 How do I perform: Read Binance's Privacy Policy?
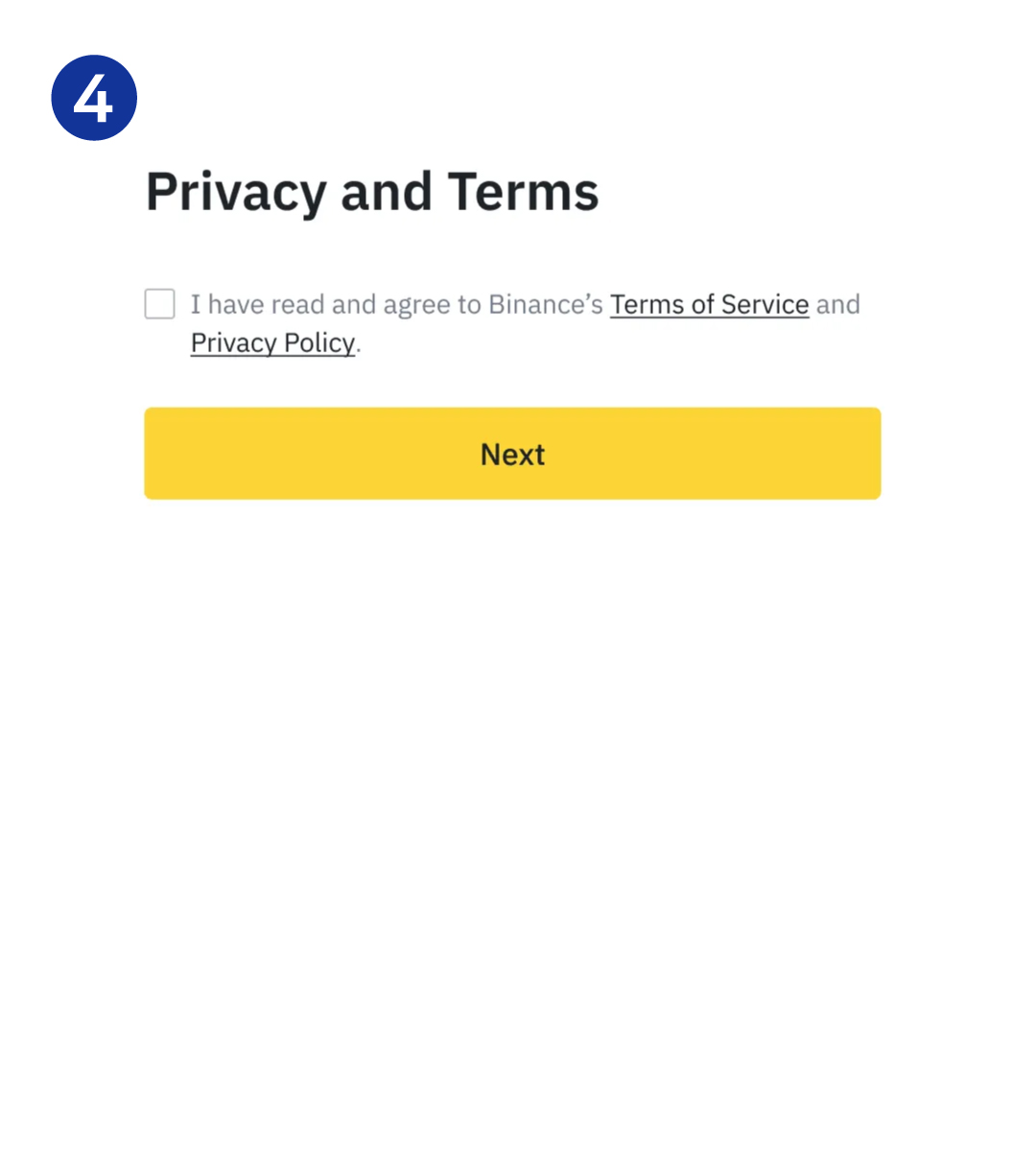click(272, 342)
